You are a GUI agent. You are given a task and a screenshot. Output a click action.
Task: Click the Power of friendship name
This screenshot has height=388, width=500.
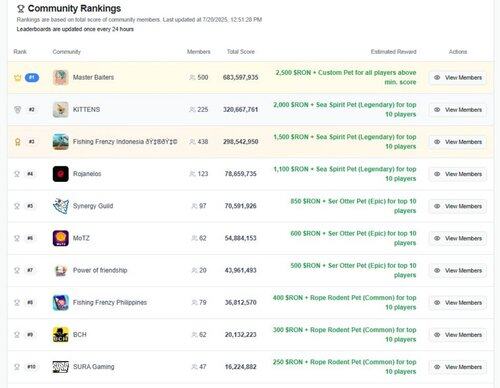coord(100,270)
